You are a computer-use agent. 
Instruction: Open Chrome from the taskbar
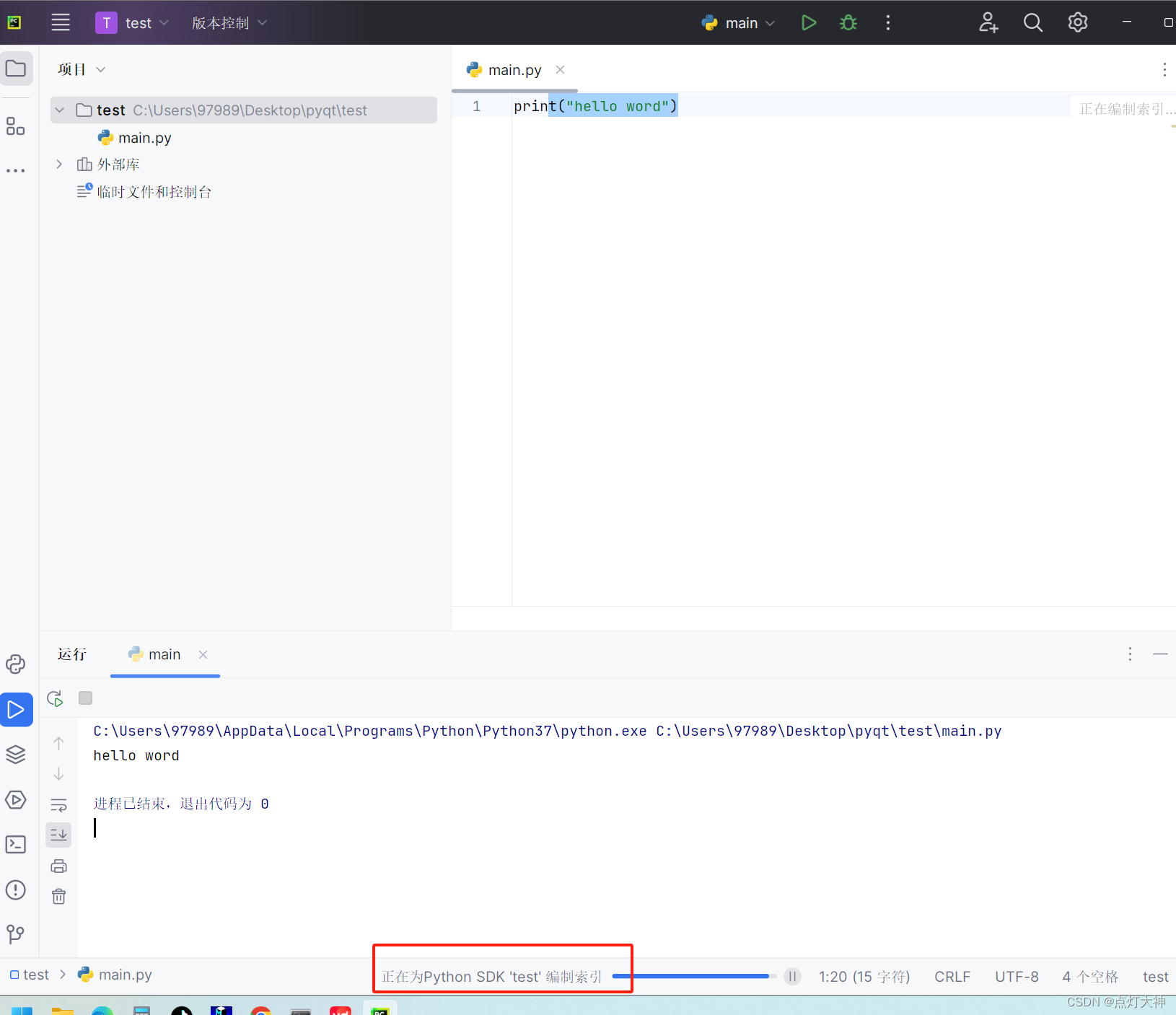[261, 1009]
